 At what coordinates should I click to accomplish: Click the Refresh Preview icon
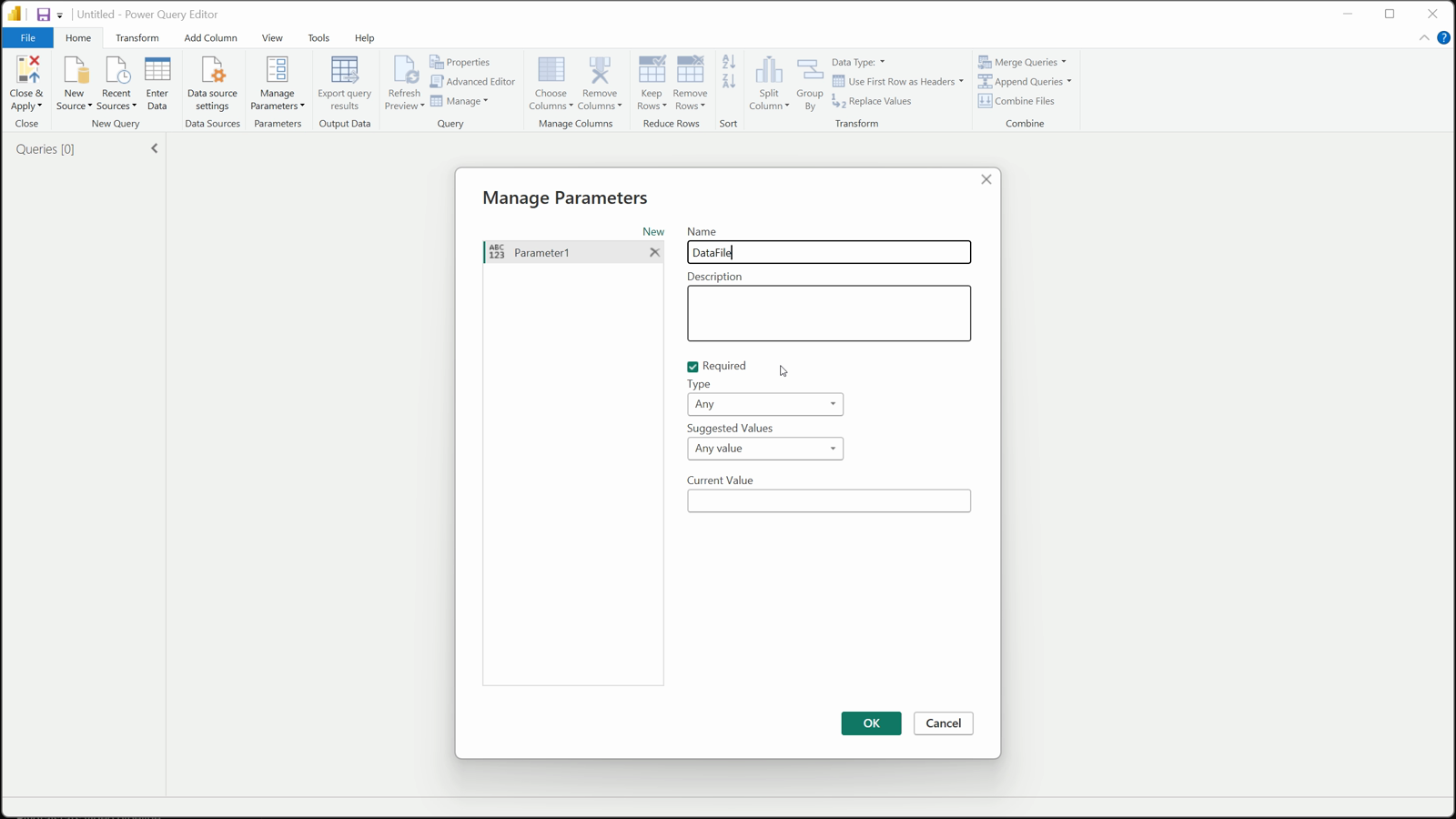tap(404, 70)
